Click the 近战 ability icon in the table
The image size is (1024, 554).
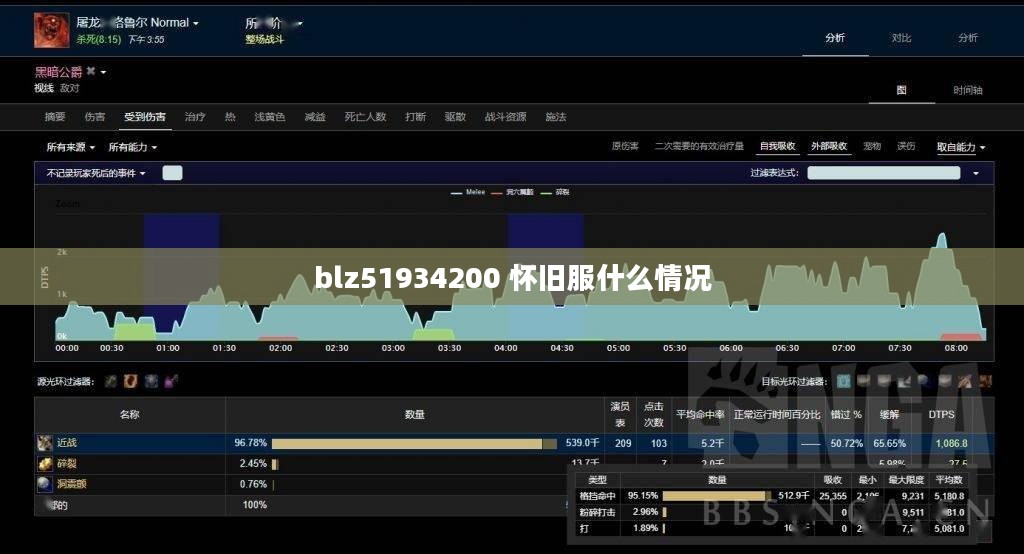[44, 443]
